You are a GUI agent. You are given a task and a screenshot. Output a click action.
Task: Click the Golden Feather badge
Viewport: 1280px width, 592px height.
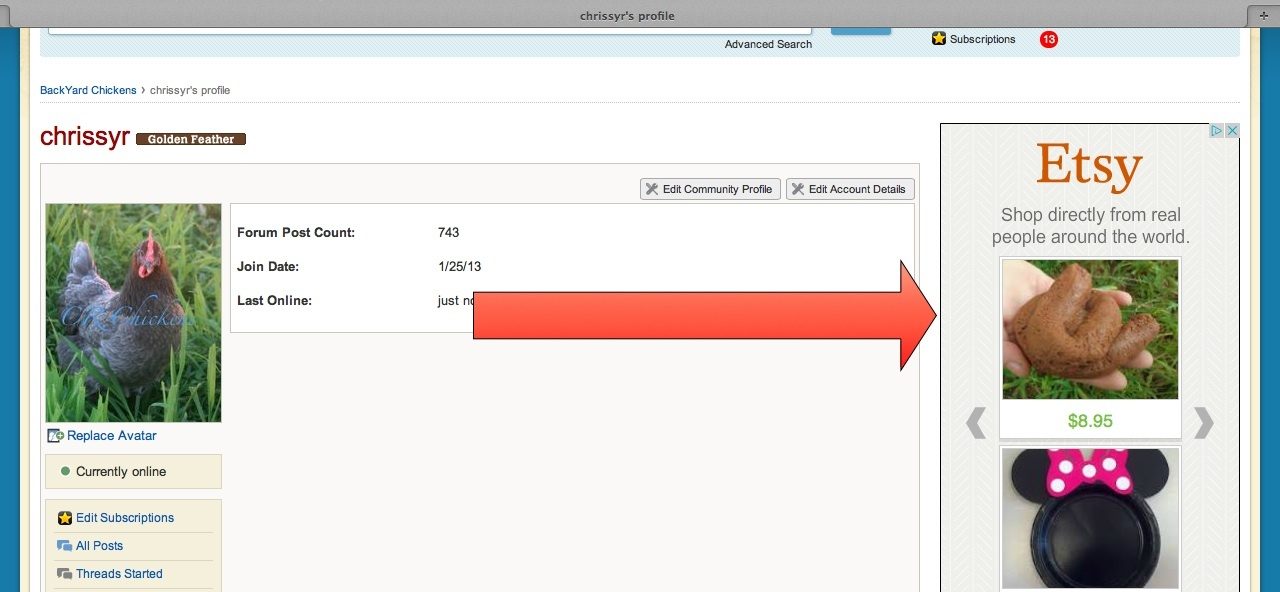coord(191,139)
